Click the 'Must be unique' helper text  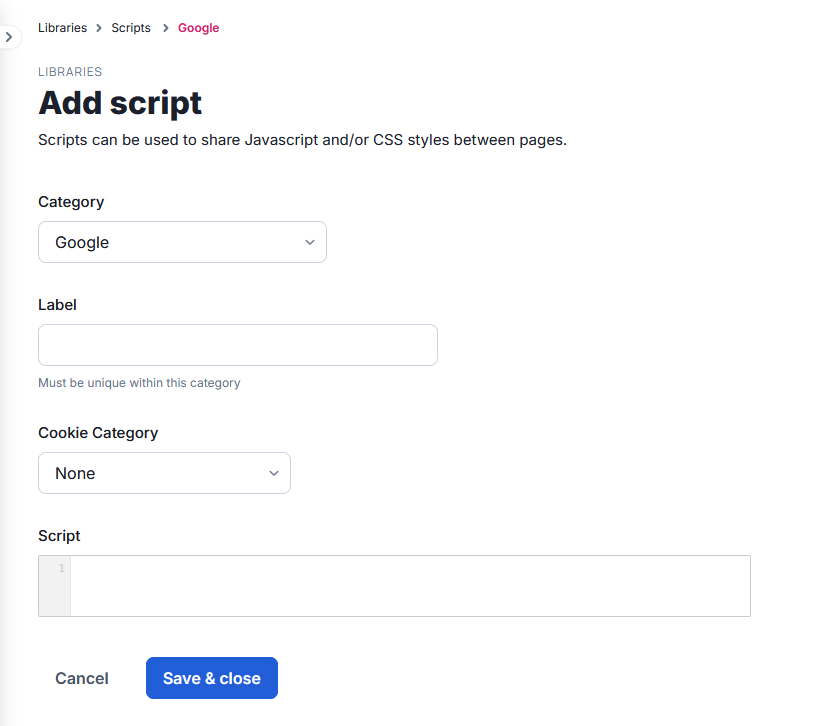tap(139, 383)
